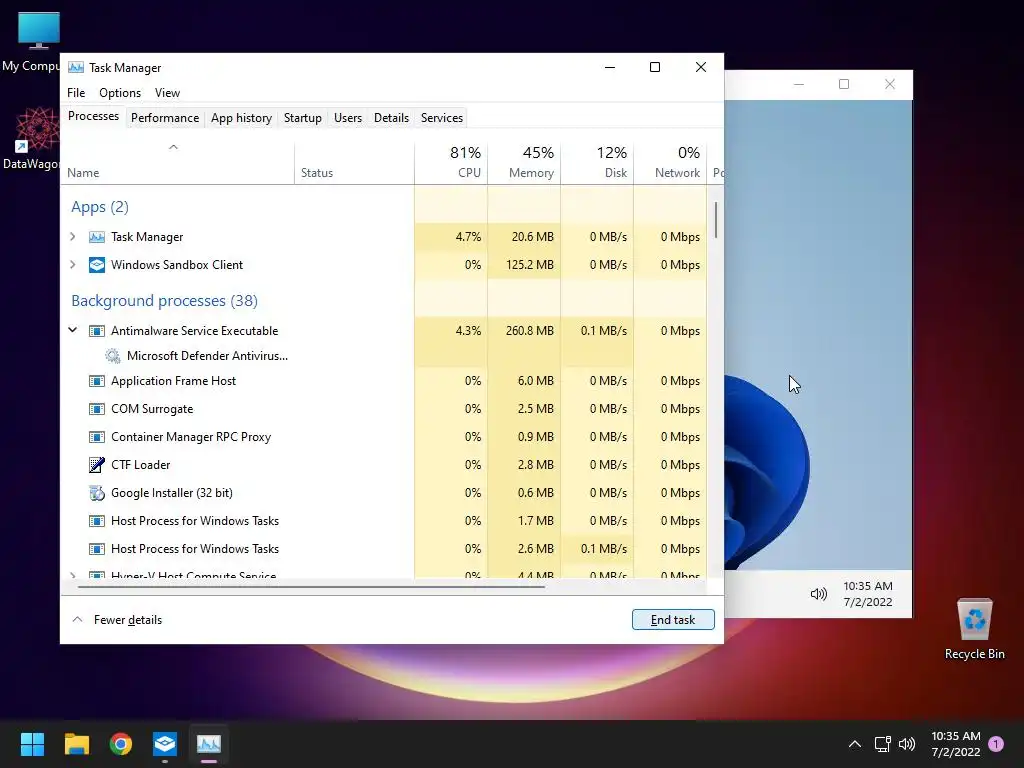Open File Explorer from the taskbar
1024x768 pixels.
click(x=76, y=744)
